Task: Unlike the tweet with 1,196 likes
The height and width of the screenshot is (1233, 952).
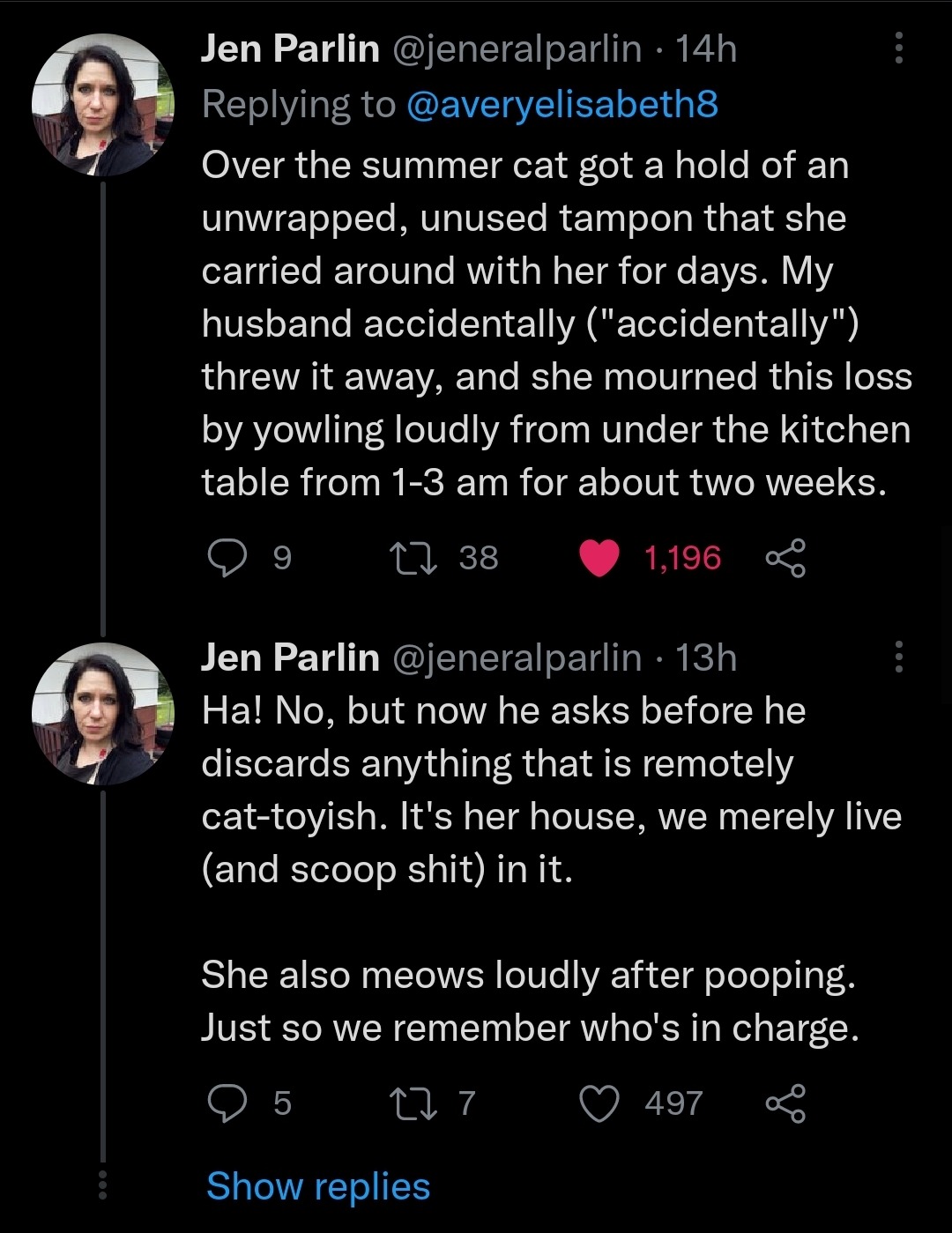Action: pyautogui.click(x=599, y=558)
